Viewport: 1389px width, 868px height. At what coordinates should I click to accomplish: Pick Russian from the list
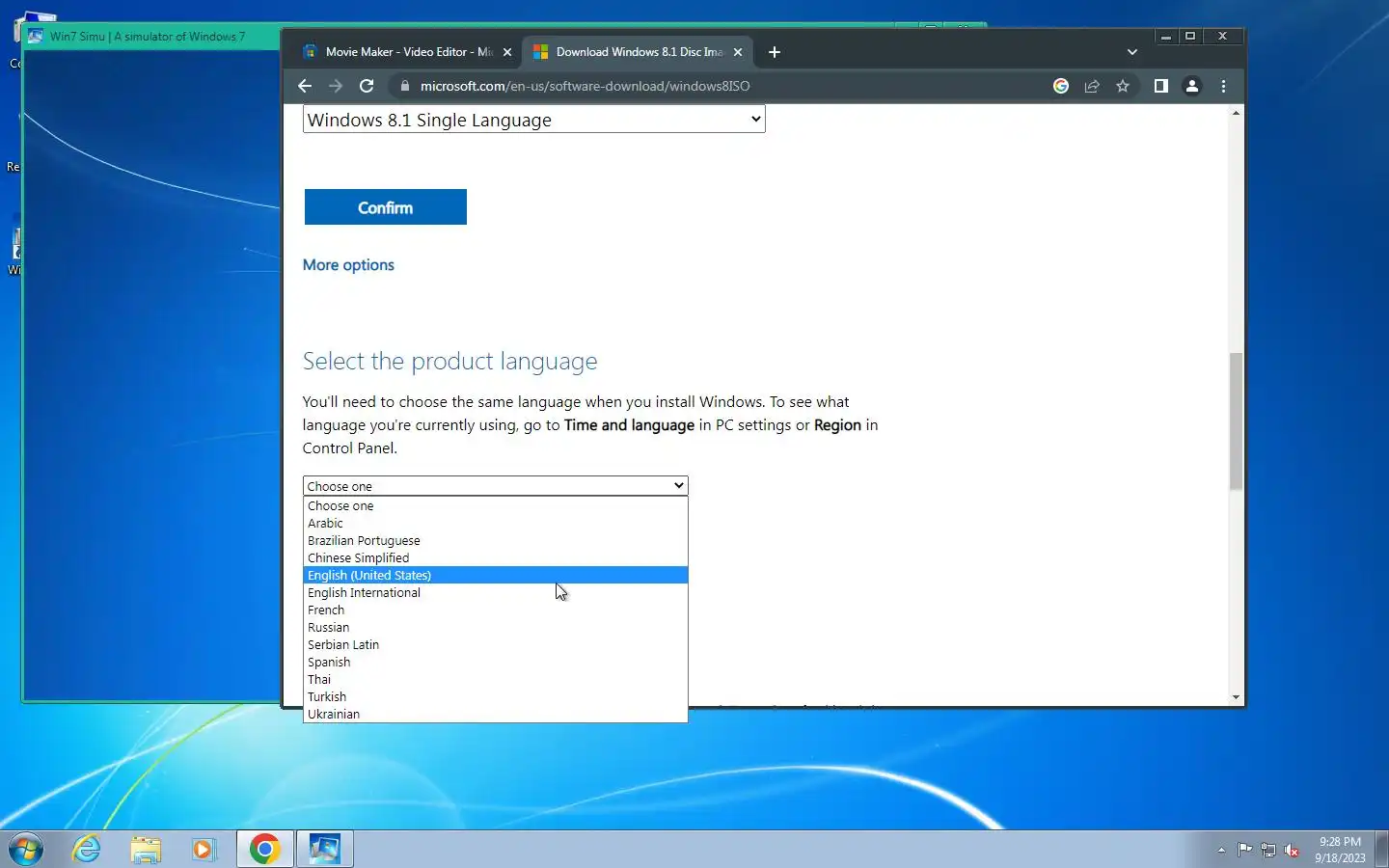click(496, 627)
